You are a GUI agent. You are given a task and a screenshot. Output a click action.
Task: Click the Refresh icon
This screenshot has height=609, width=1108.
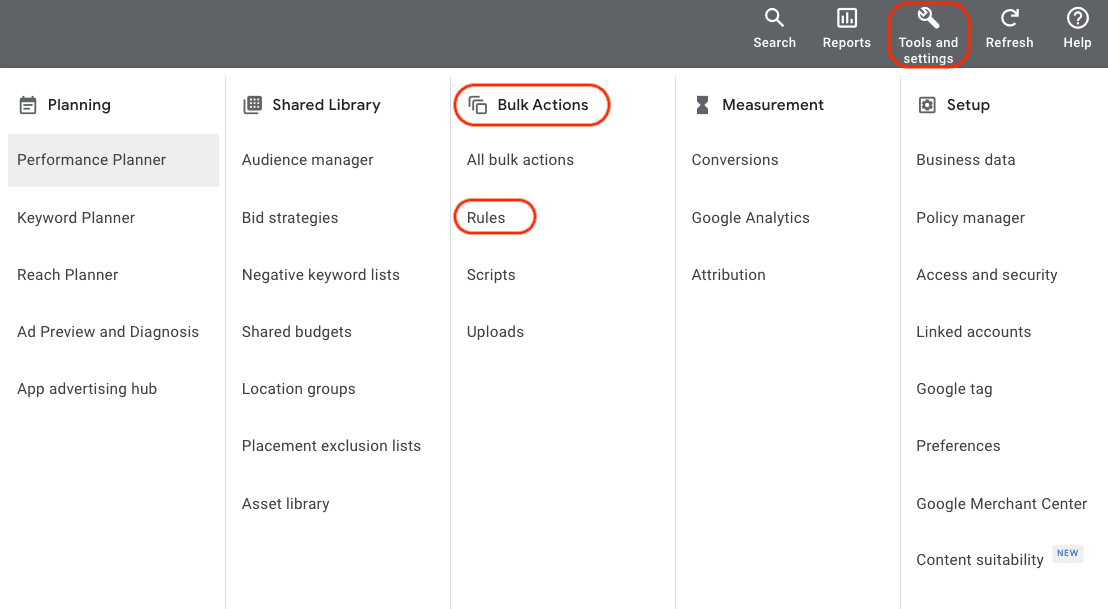(1009, 17)
